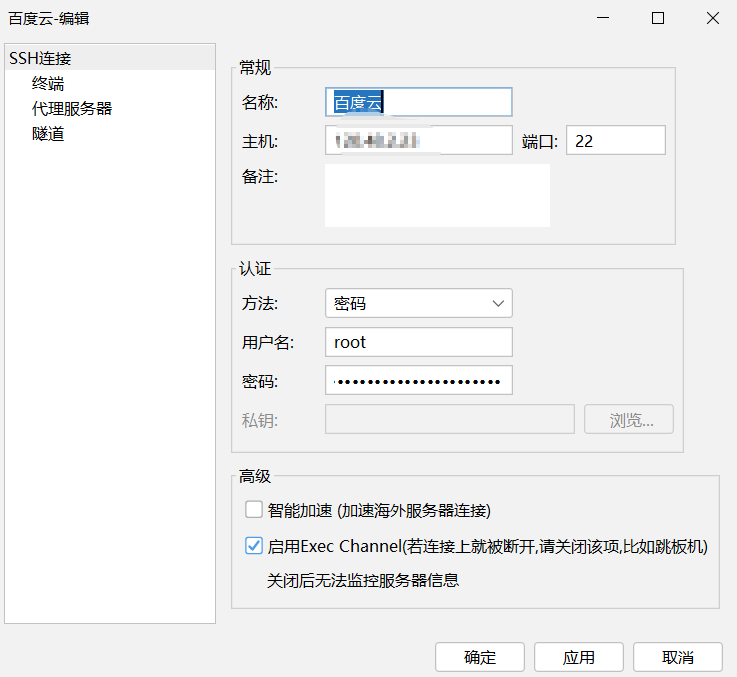
Task: Open the 终端 settings page
Action: click(48, 84)
